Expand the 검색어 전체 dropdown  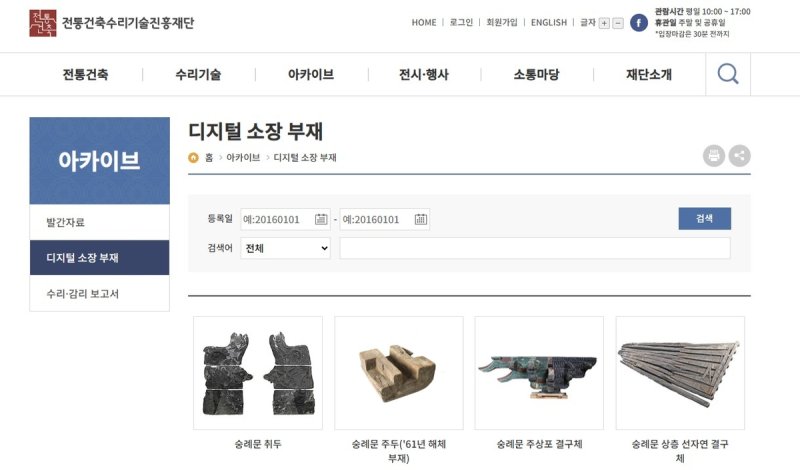pyautogui.click(x=285, y=249)
